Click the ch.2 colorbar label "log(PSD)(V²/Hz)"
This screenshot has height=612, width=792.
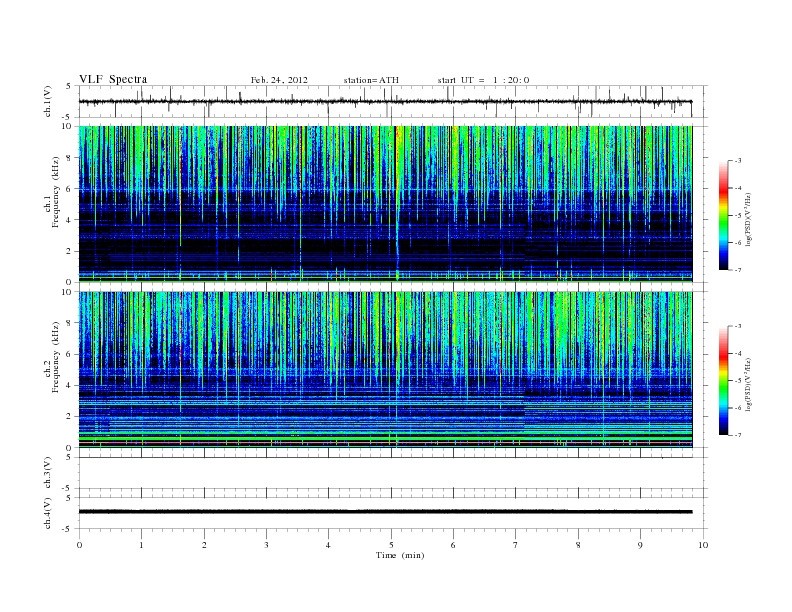[x=748, y=384]
